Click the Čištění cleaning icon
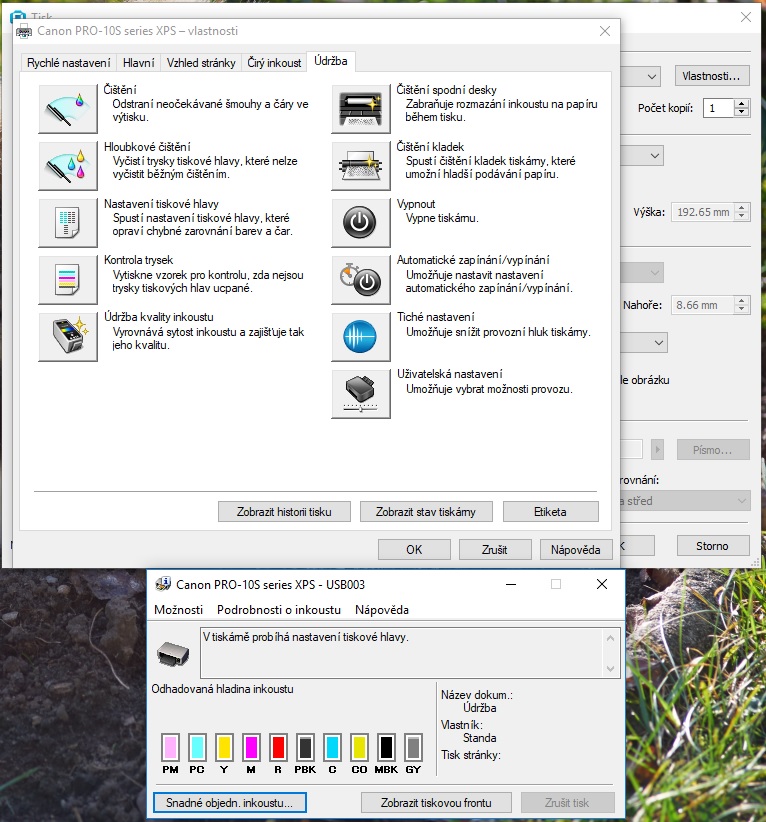 (x=67, y=109)
